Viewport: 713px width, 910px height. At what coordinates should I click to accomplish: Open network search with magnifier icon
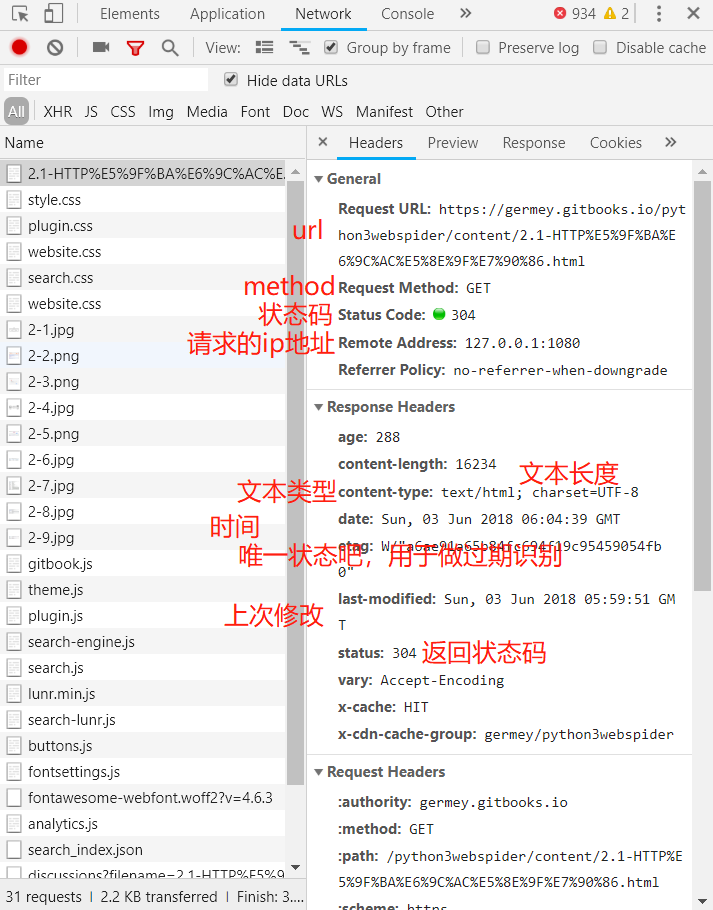pos(170,48)
